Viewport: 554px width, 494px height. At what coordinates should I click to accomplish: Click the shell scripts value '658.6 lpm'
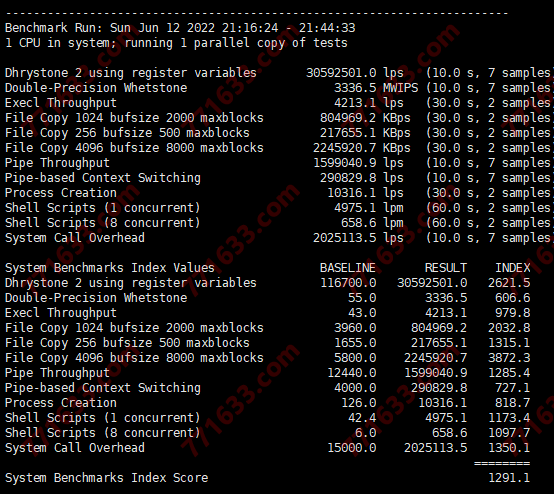click(x=372, y=223)
